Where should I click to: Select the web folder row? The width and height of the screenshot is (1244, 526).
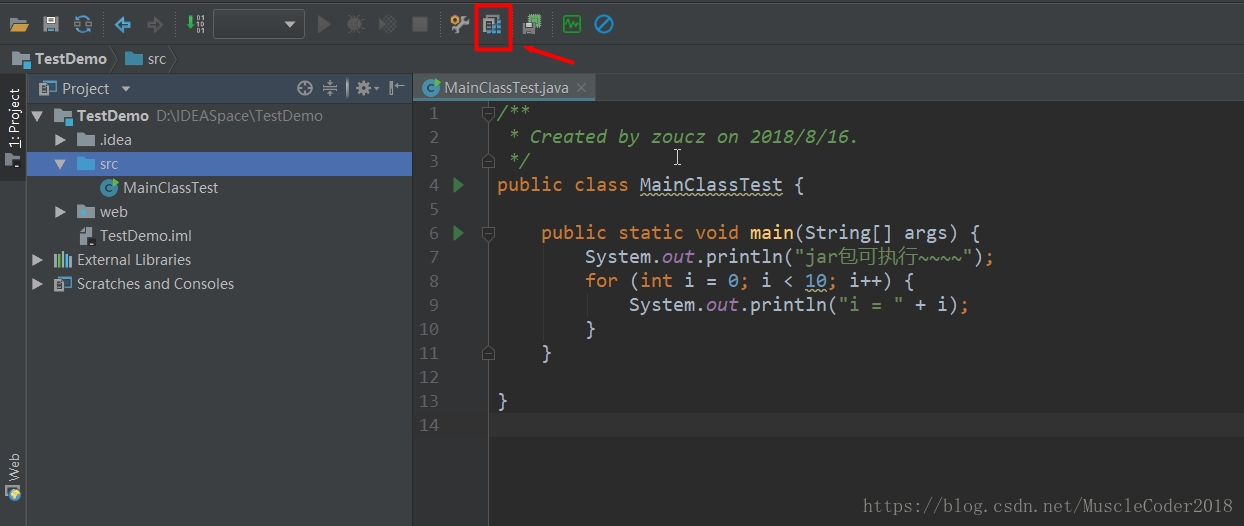[219, 212]
